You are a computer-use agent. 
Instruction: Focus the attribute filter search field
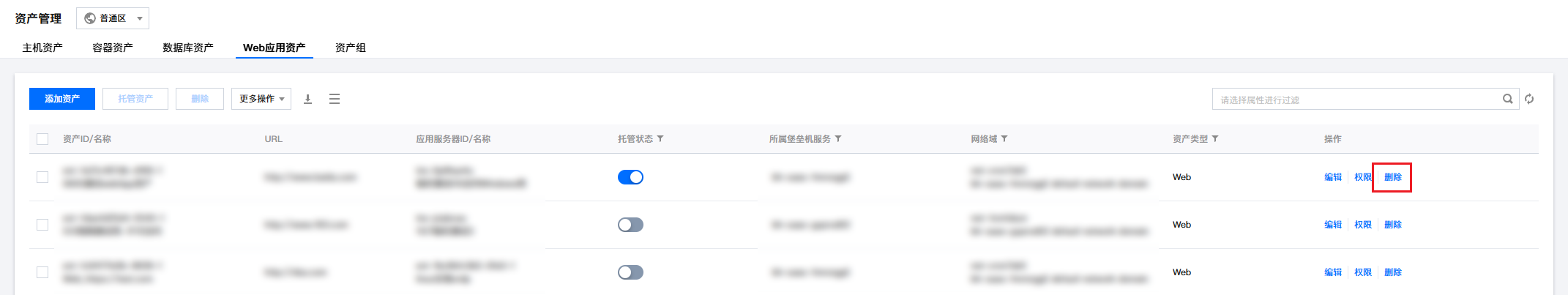coord(1356,99)
